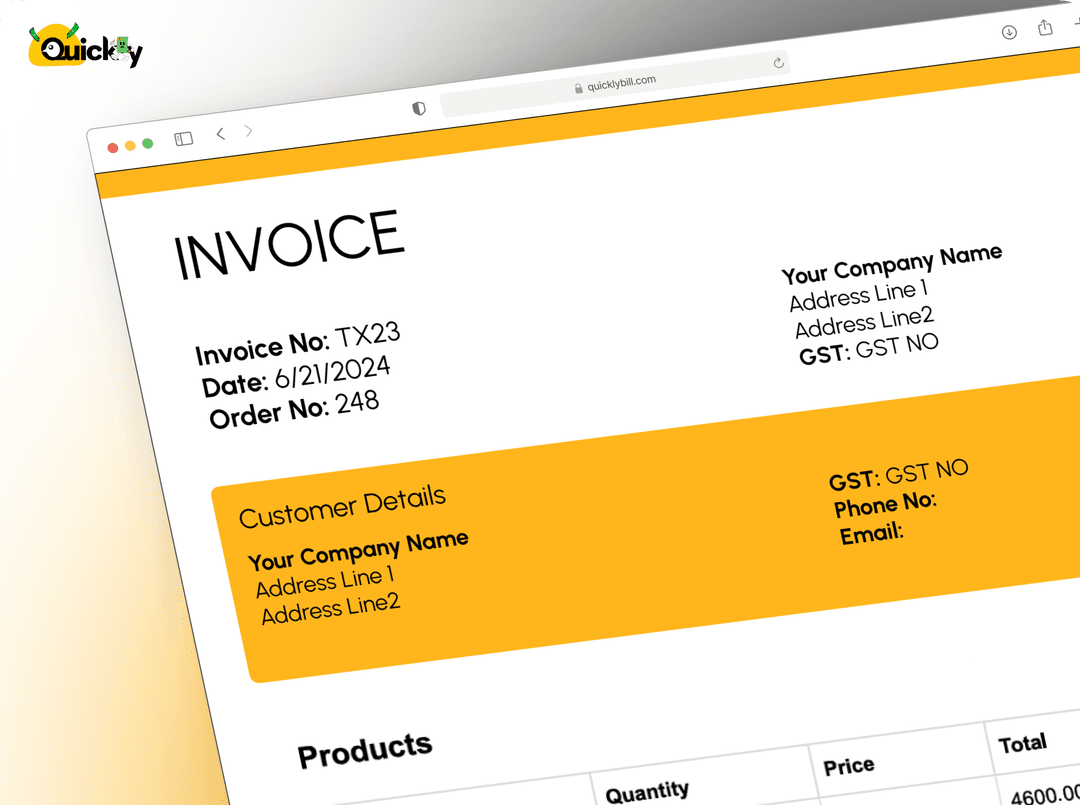Select Your Company Name in the invoice header
Image resolution: width=1080 pixels, height=805 pixels.
click(x=892, y=264)
